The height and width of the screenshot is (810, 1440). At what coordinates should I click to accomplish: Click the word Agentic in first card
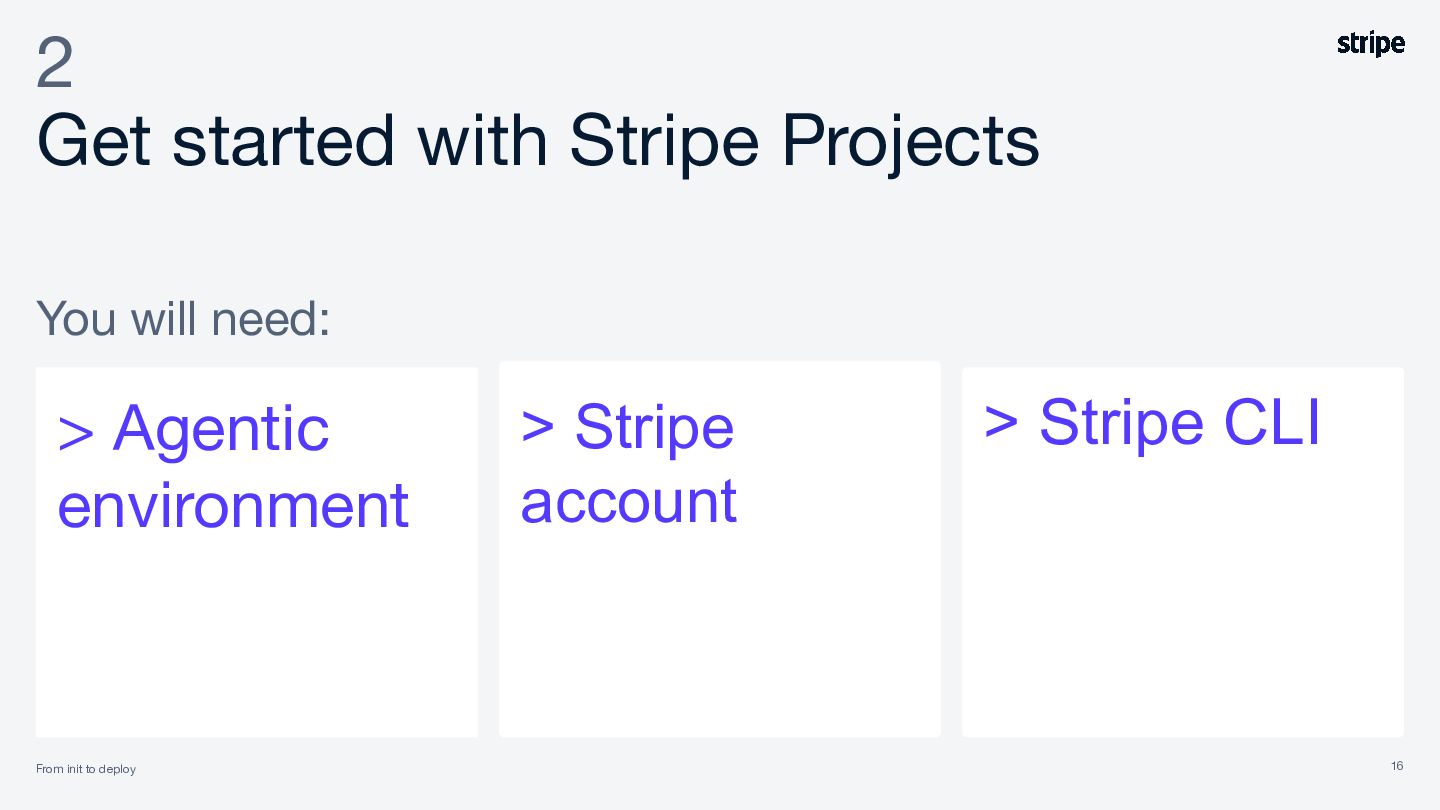[x=221, y=428]
